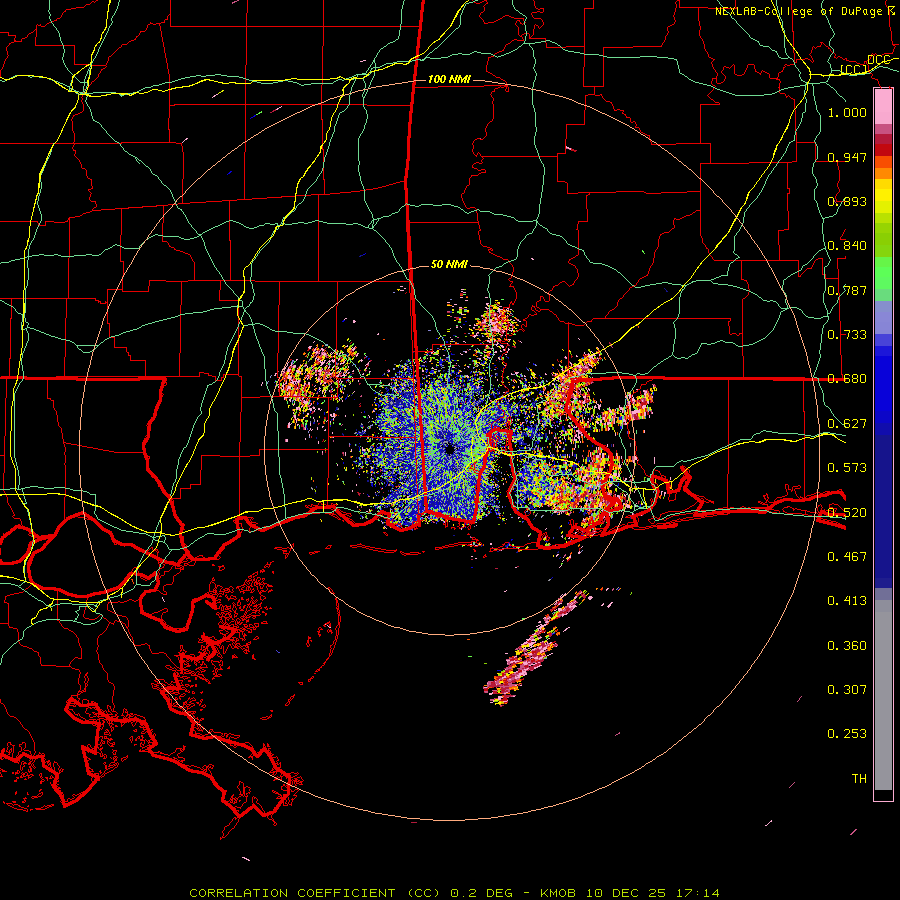The image size is (900, 900).
Task: Click the pink top segment of color scale
Action: point(883,106)
